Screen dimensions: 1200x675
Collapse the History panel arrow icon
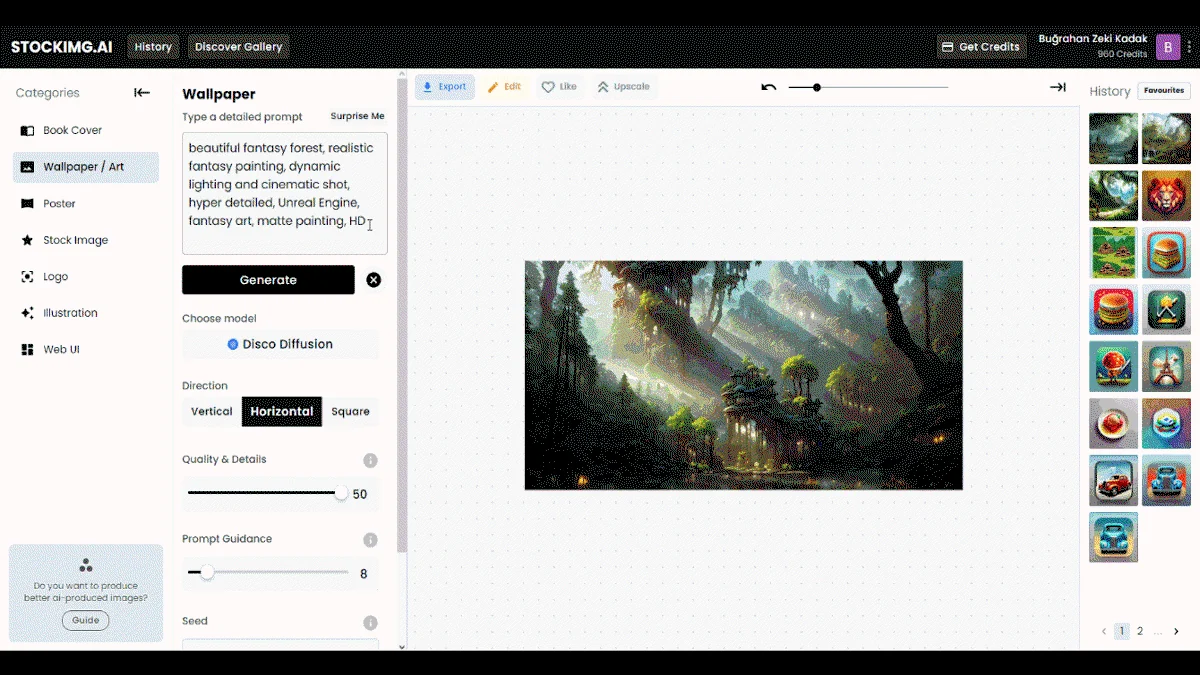click(x=1057, y=87)
